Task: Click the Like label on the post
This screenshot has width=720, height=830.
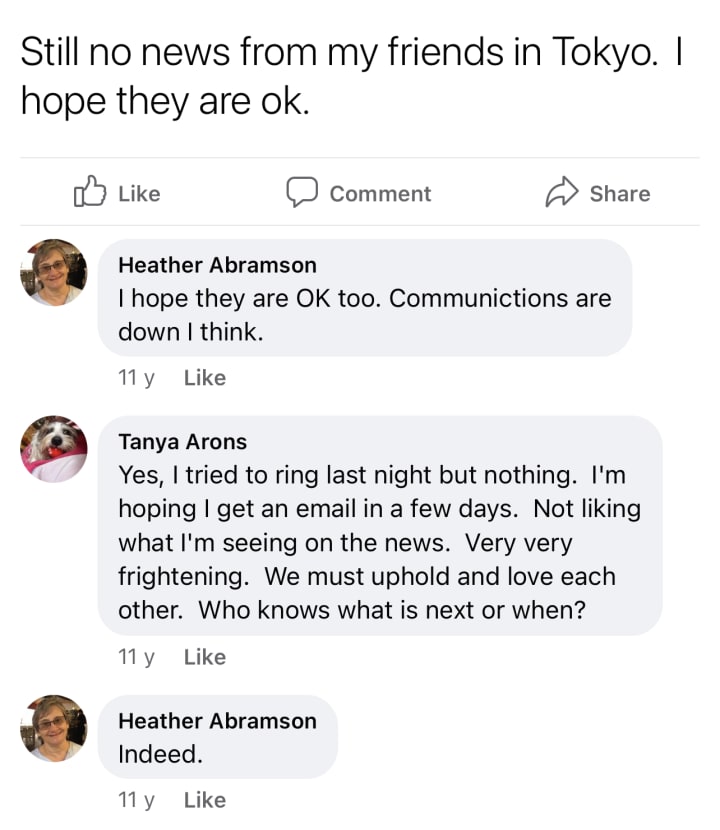Action: coord(139,194)
